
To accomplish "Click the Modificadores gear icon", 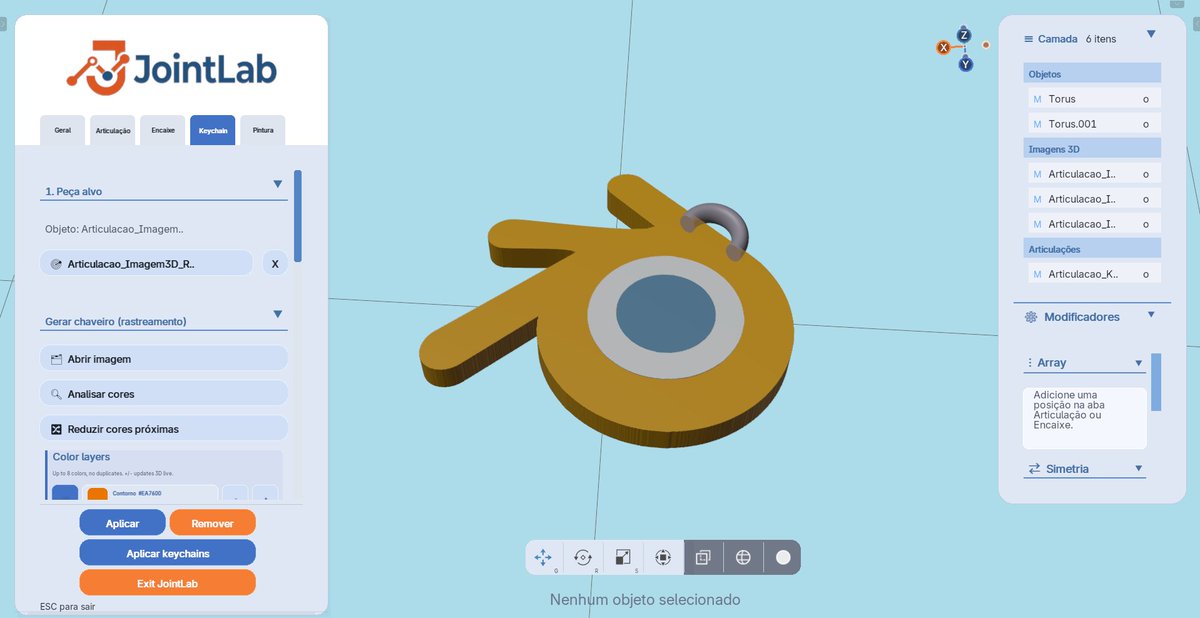I will point(1031,317).
